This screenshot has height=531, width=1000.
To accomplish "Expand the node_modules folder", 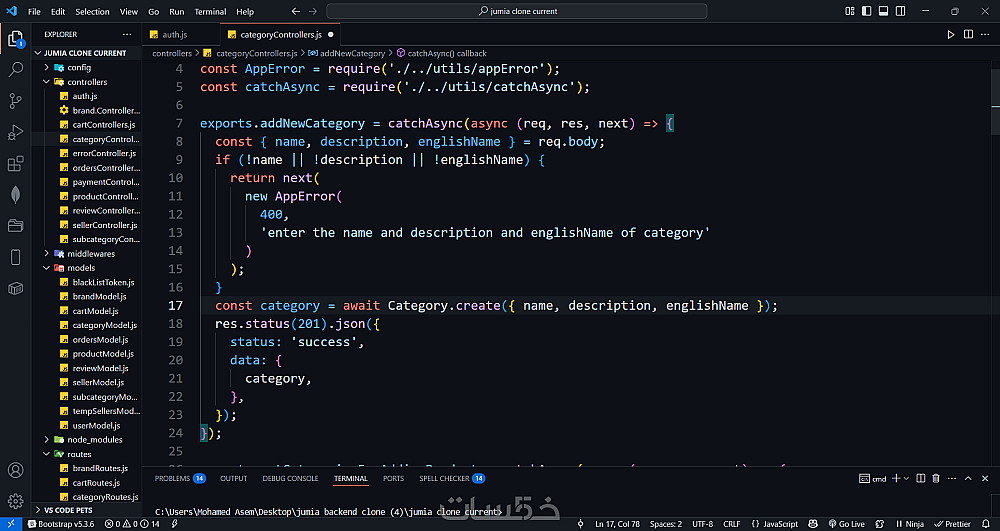I will [x=94, y=439].
